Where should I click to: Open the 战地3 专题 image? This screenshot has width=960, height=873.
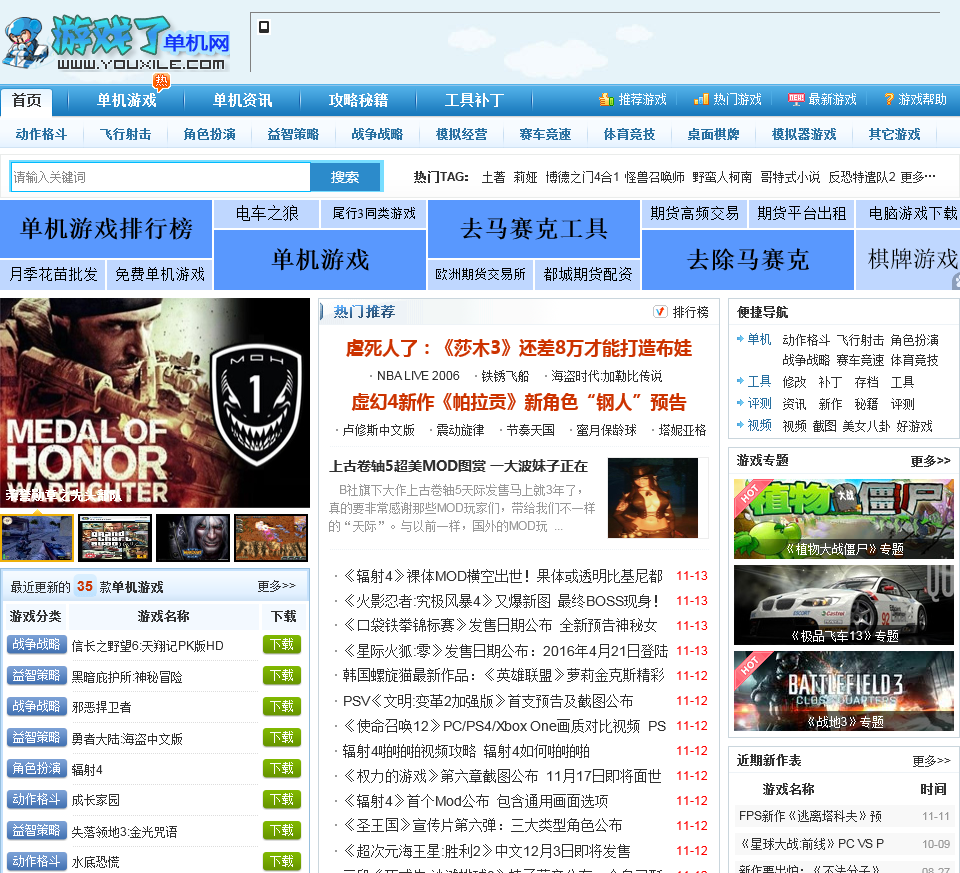[x=844, y=691]
